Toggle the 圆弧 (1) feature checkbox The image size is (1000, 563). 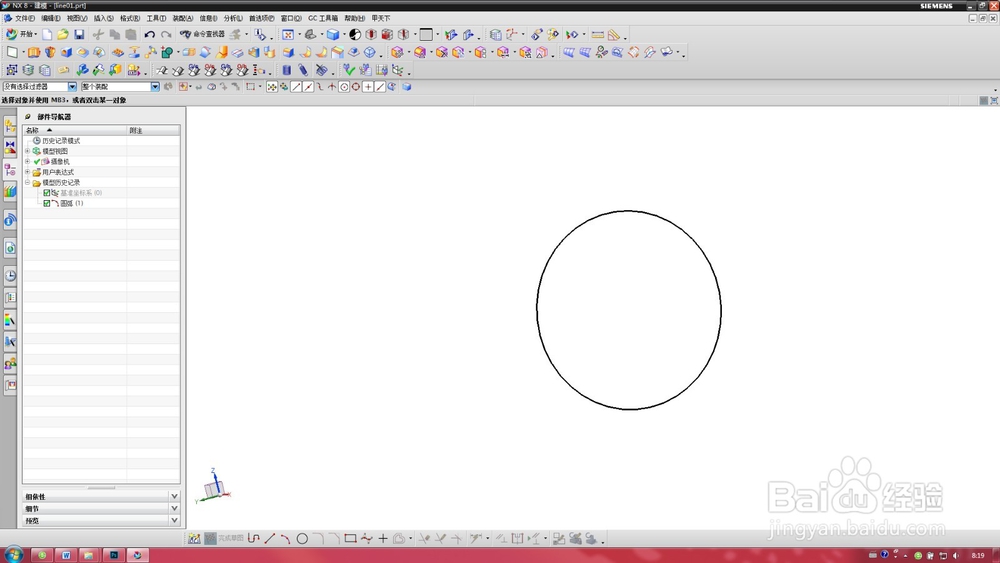coord(47,203)
